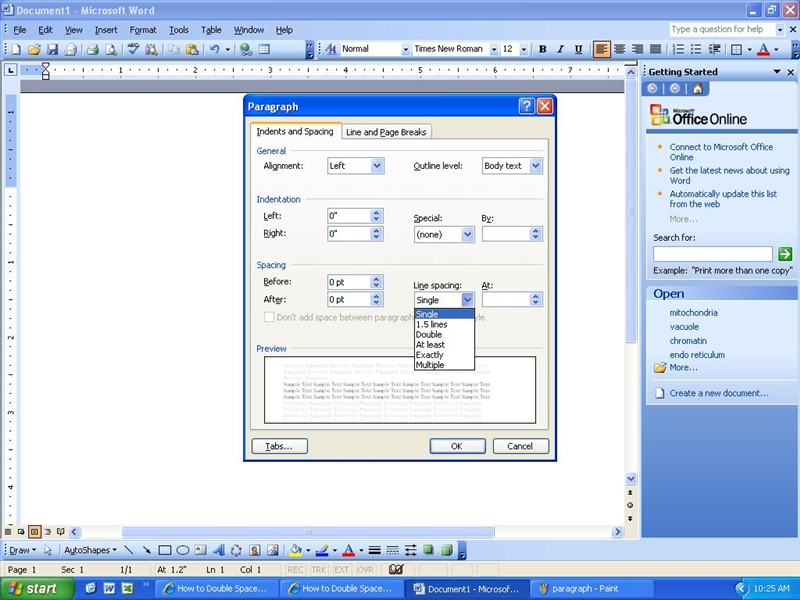Toggle OVR overtype mode in status bar
The width and height of the screenshot is (800, 600).
365,569
